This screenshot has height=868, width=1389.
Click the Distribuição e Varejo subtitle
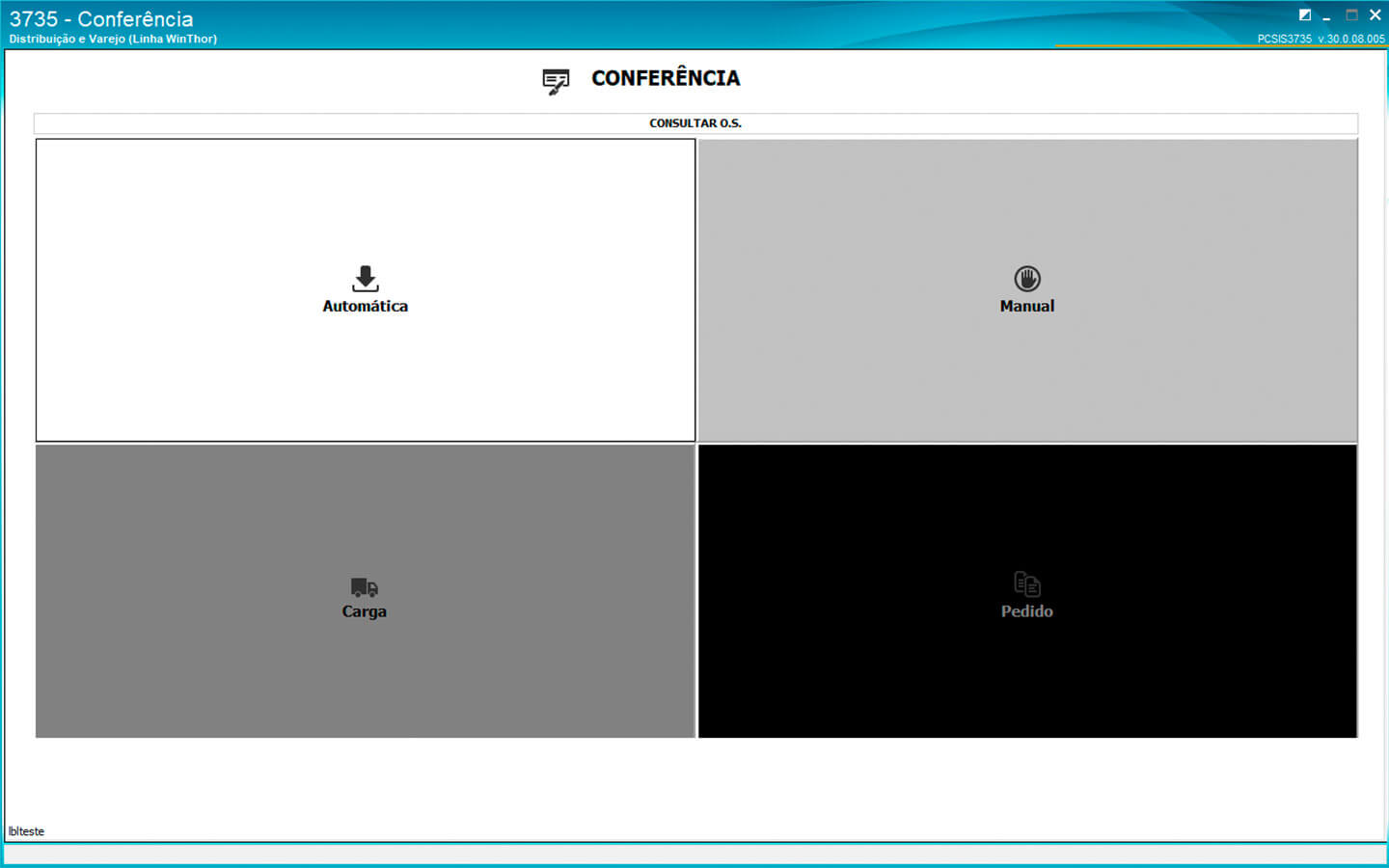pyautogui.click(x=113, y=40)
